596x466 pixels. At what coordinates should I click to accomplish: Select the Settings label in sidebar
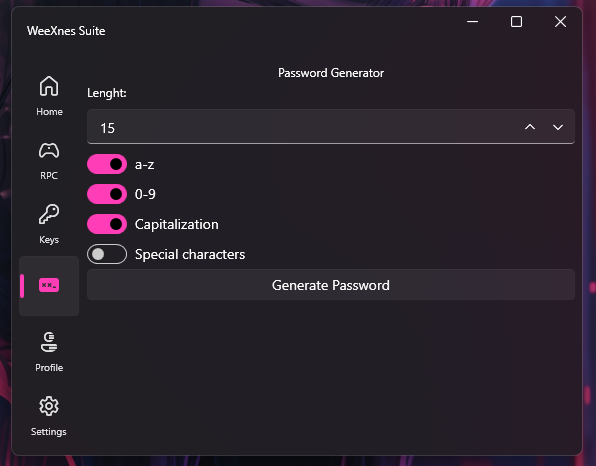49,432
